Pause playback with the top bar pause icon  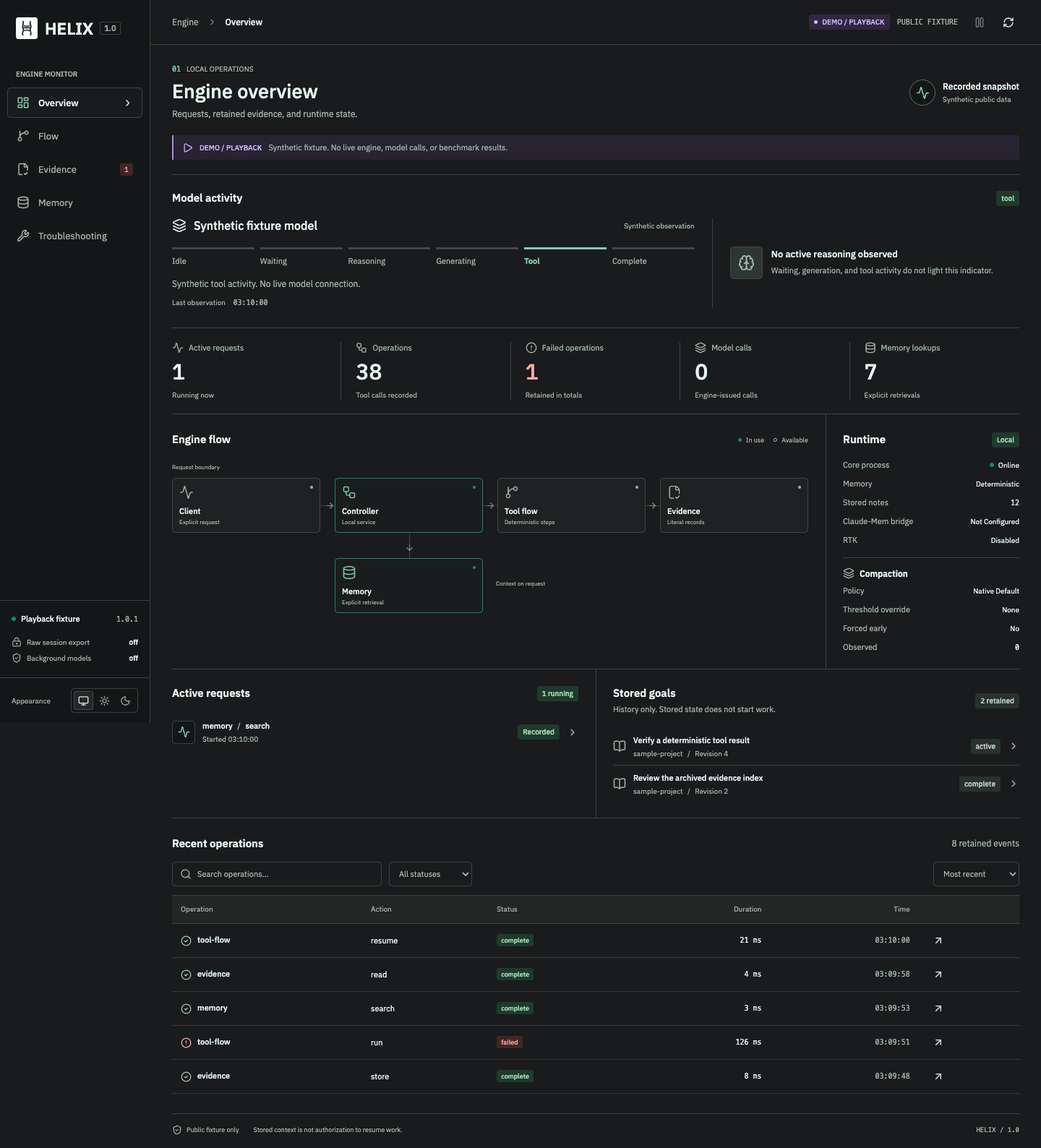pyautogui.click(x=980, y=22)
